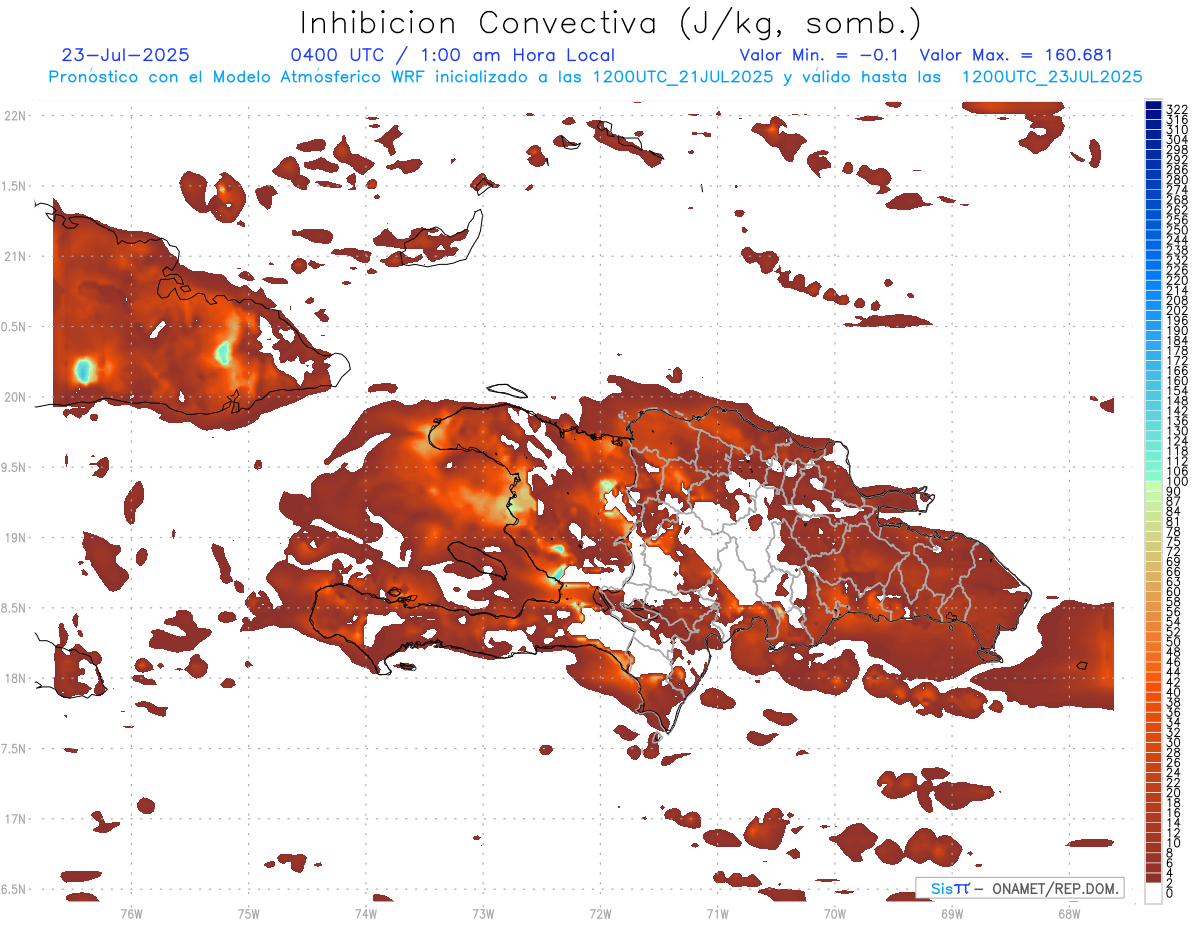Click the 20N latitude axis label
Screen dimensions: 1200x927
coord(16,397)
